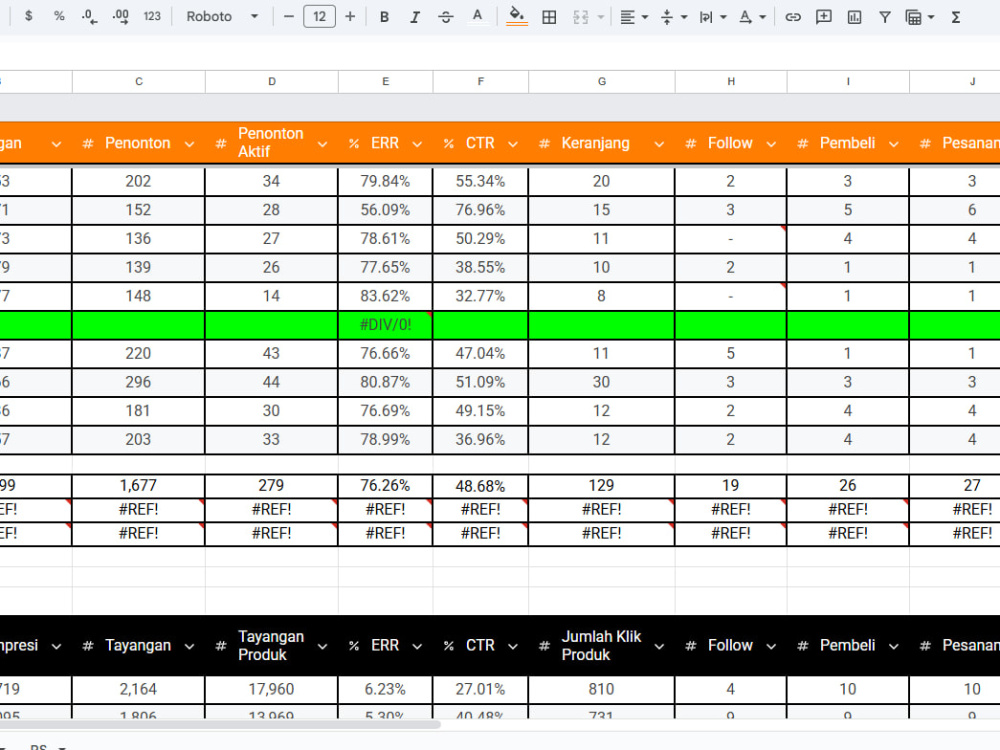Open orange ERR column dropdown

[417, 144]
